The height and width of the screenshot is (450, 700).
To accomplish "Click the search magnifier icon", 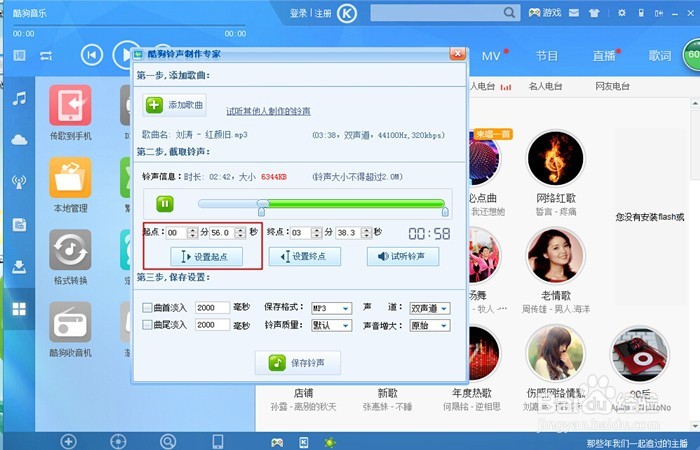I will pos(509,12).
